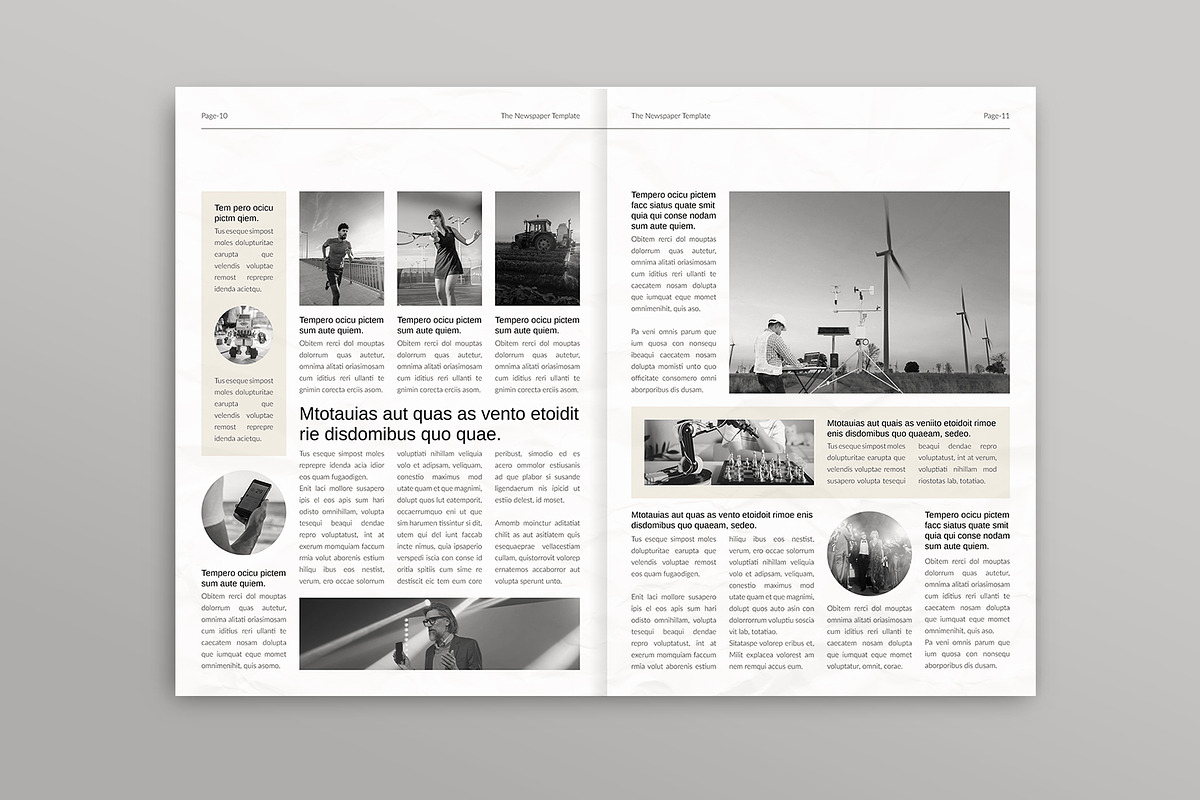Click the 'Pa veni omnis parum que' paragraph beside turbine photo
Screen dimensions: 1200x800
(x=673, y=361)
